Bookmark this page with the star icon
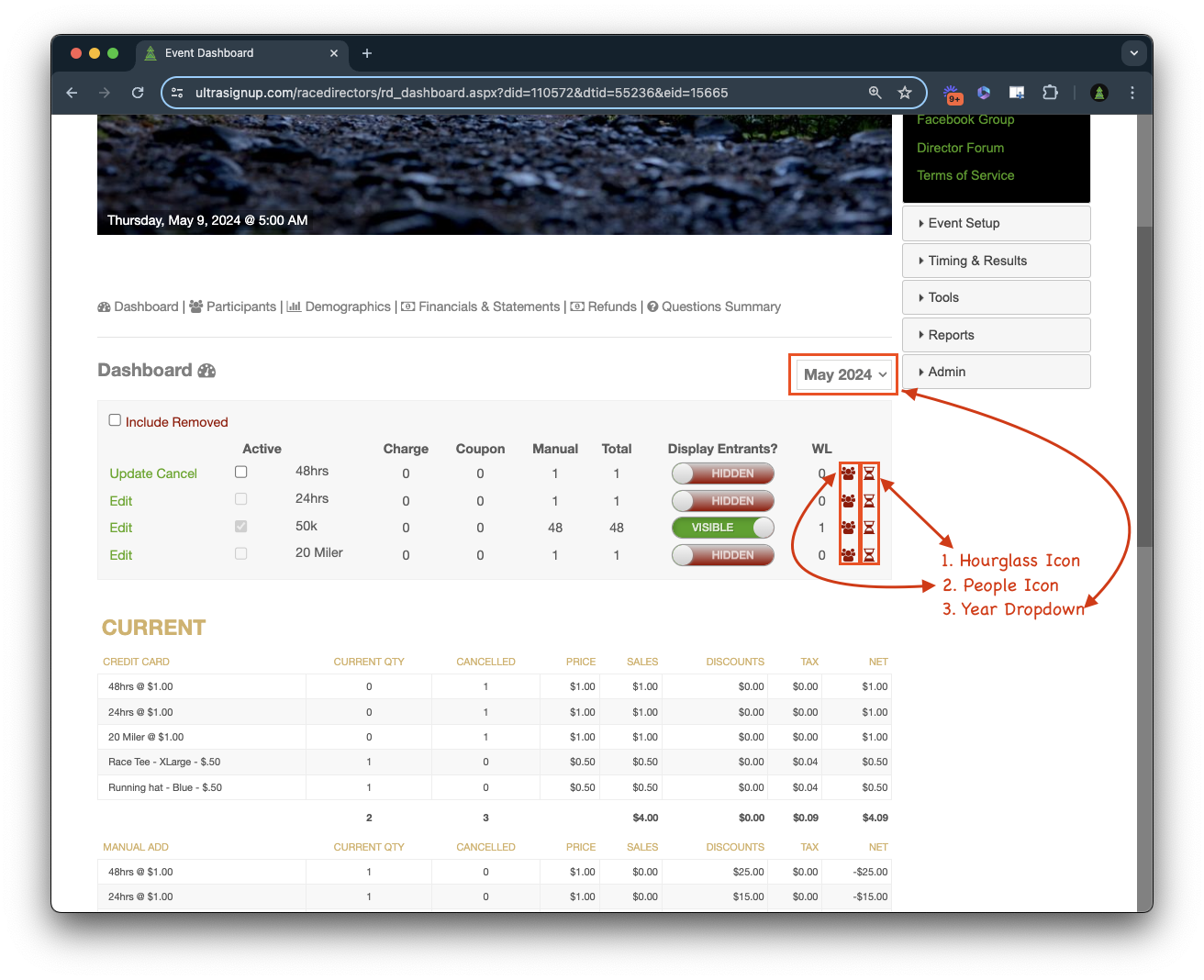This screenshot has height=980, width=1204. [x=905, y=93]
